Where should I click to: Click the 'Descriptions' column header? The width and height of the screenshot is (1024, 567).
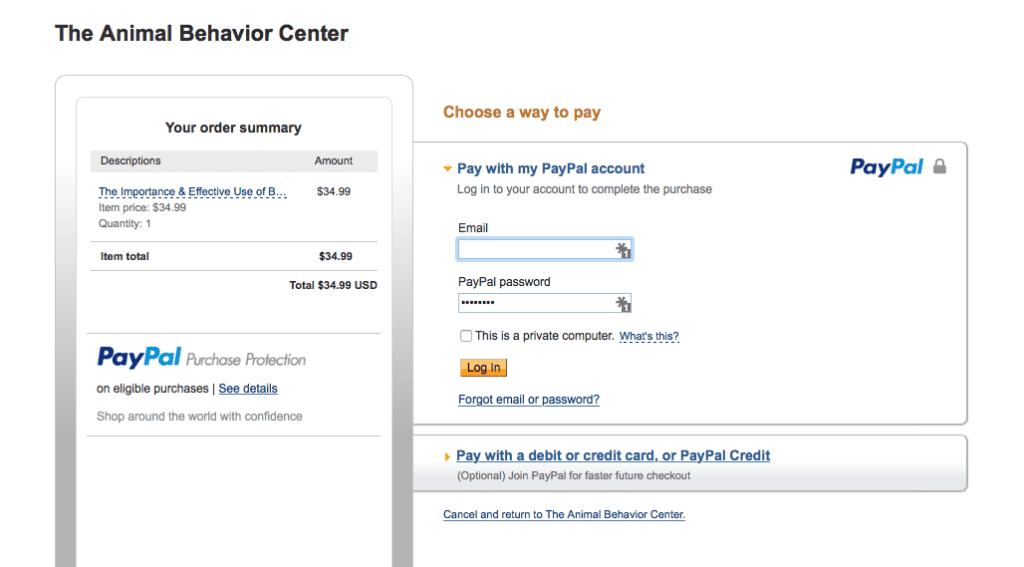[x=131, y=161]
